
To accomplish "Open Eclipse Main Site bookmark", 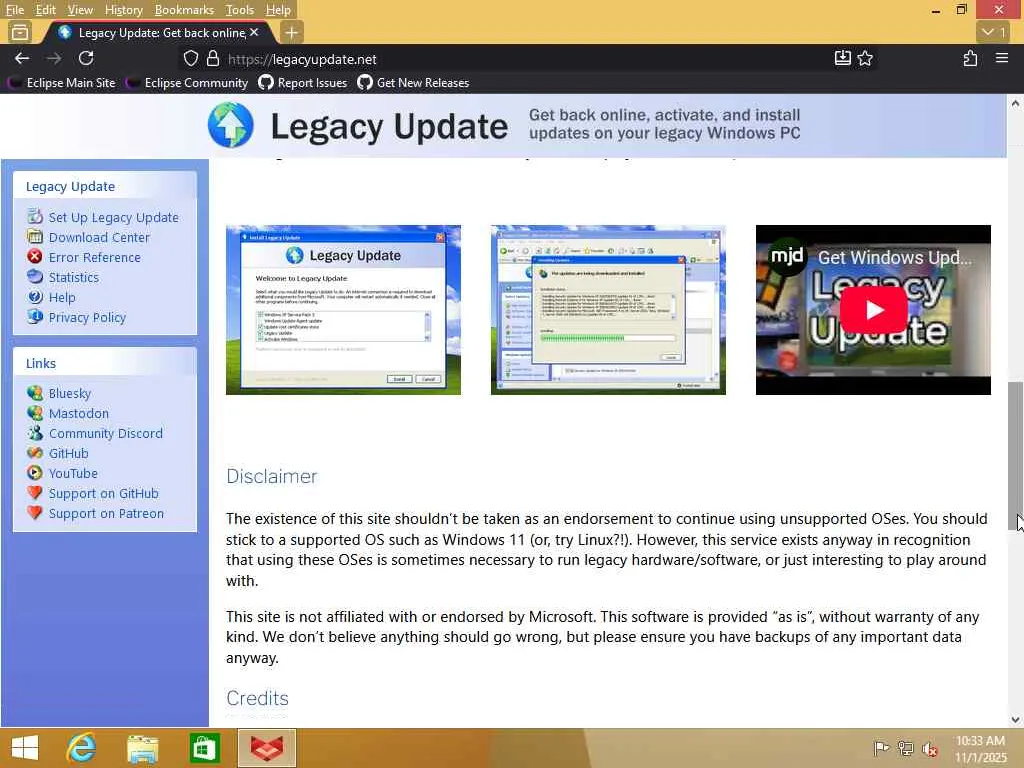I will (61, 83).
